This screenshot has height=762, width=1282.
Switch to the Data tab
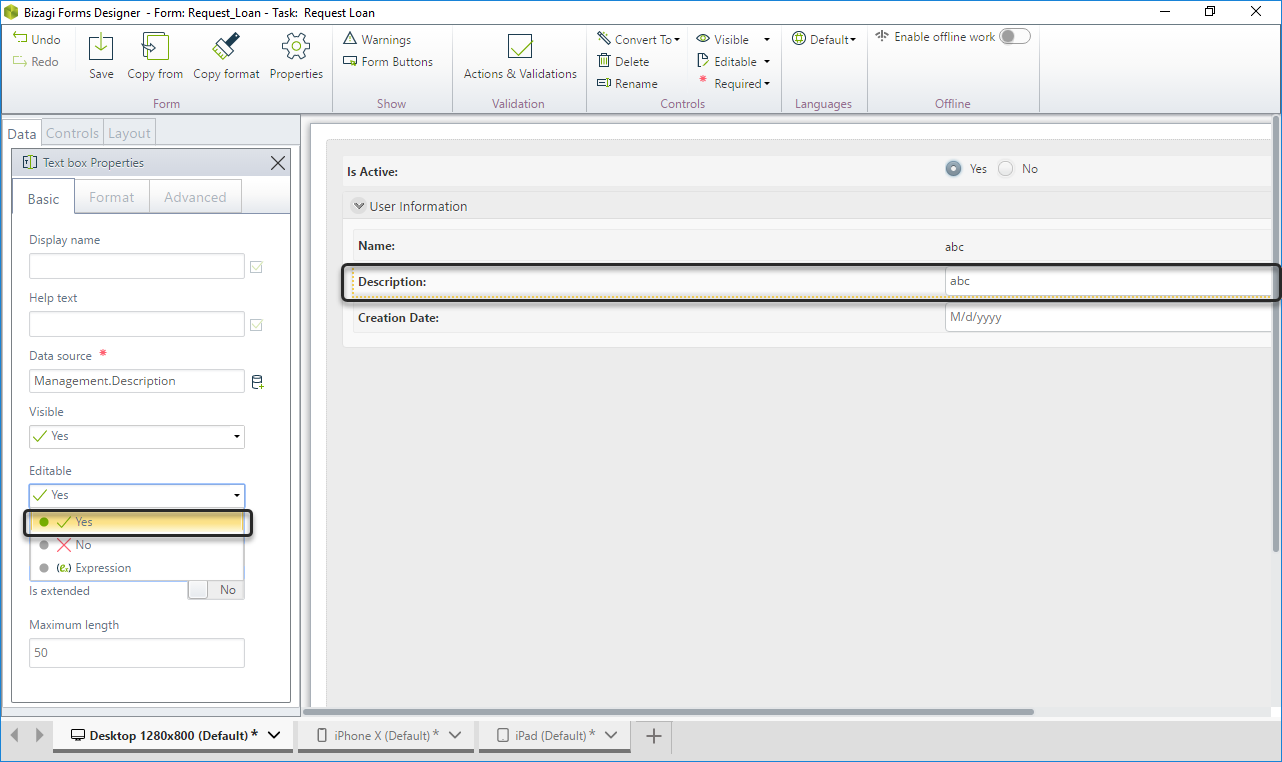(21, 133)
